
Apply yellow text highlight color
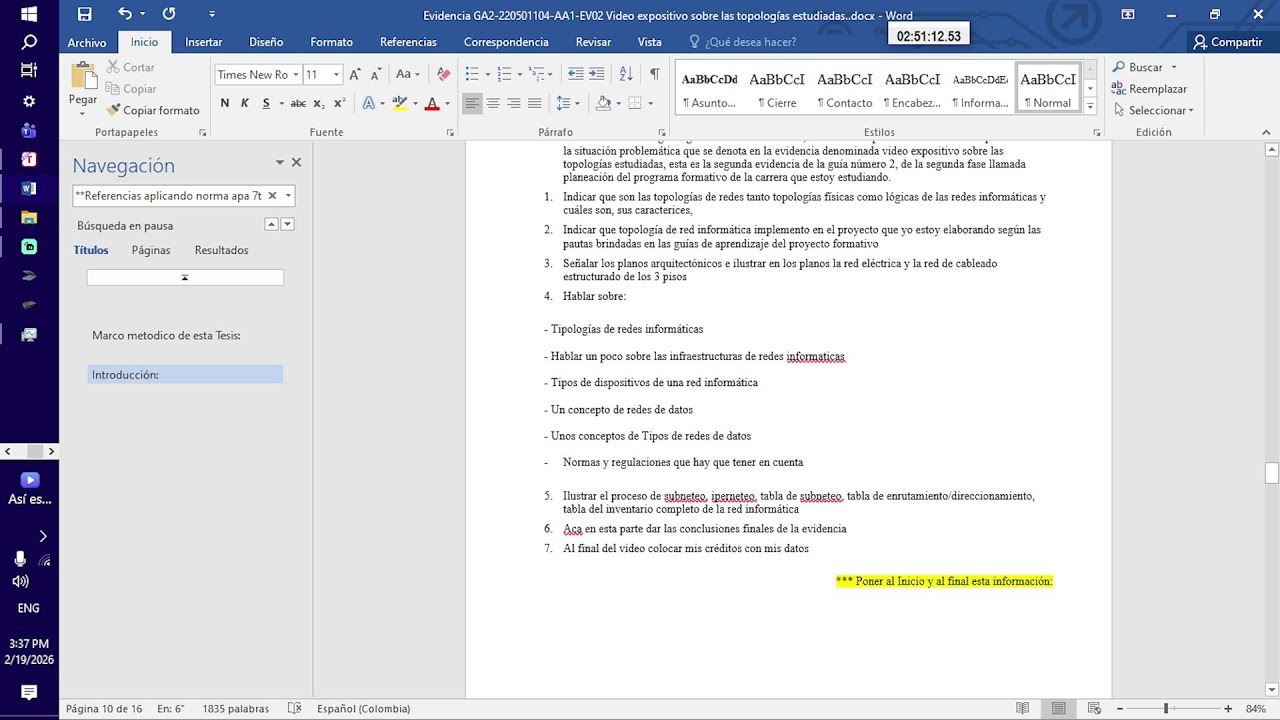click(400, 103)
